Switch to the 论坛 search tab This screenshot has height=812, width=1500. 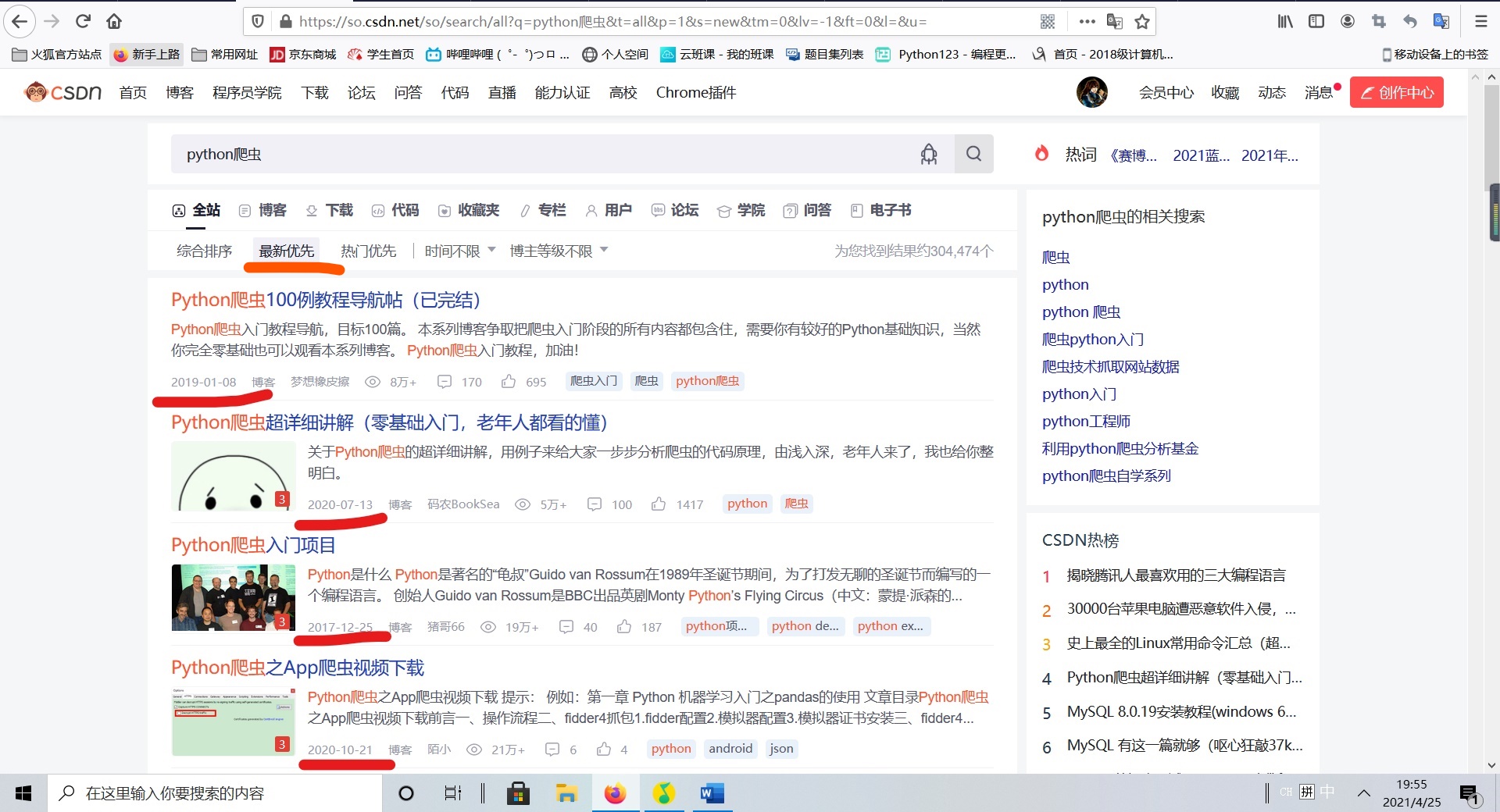click(675, 210)
